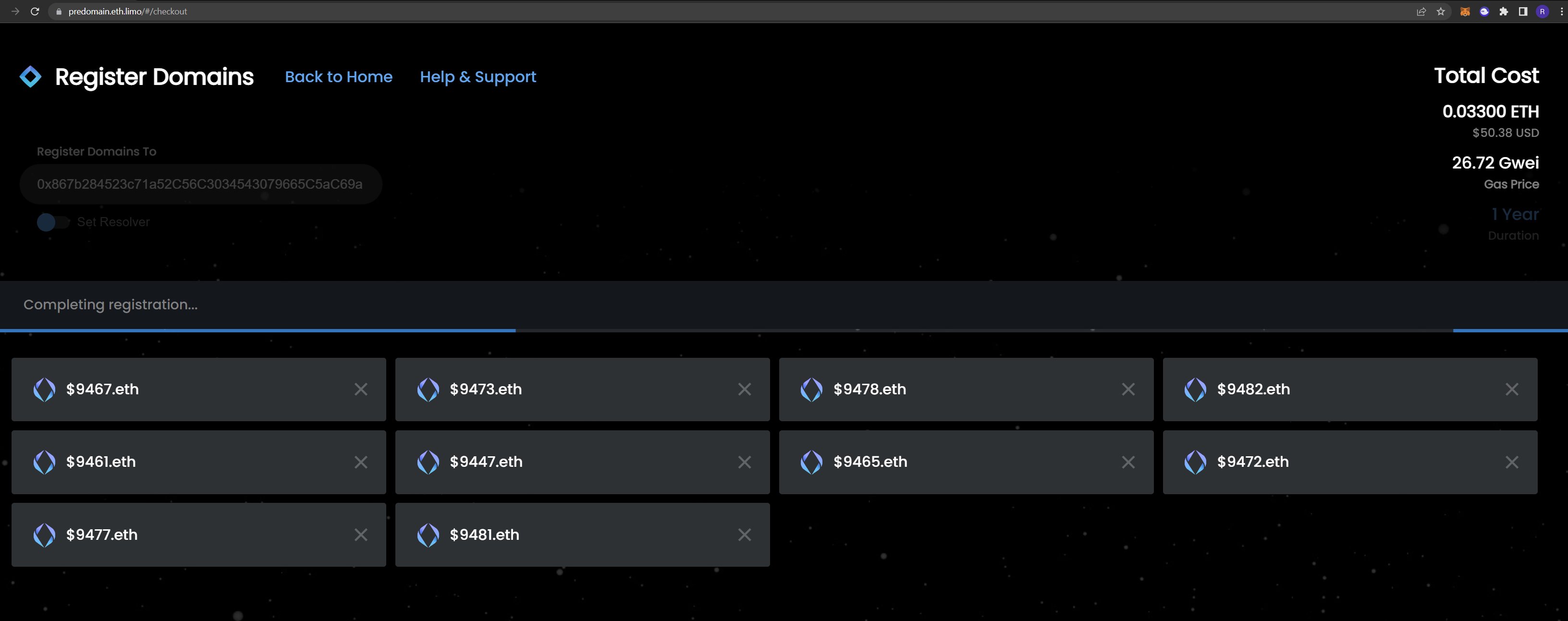Remove $9467.eth from the list
Screen dimensions: 1568x621
tap(360, 389)
